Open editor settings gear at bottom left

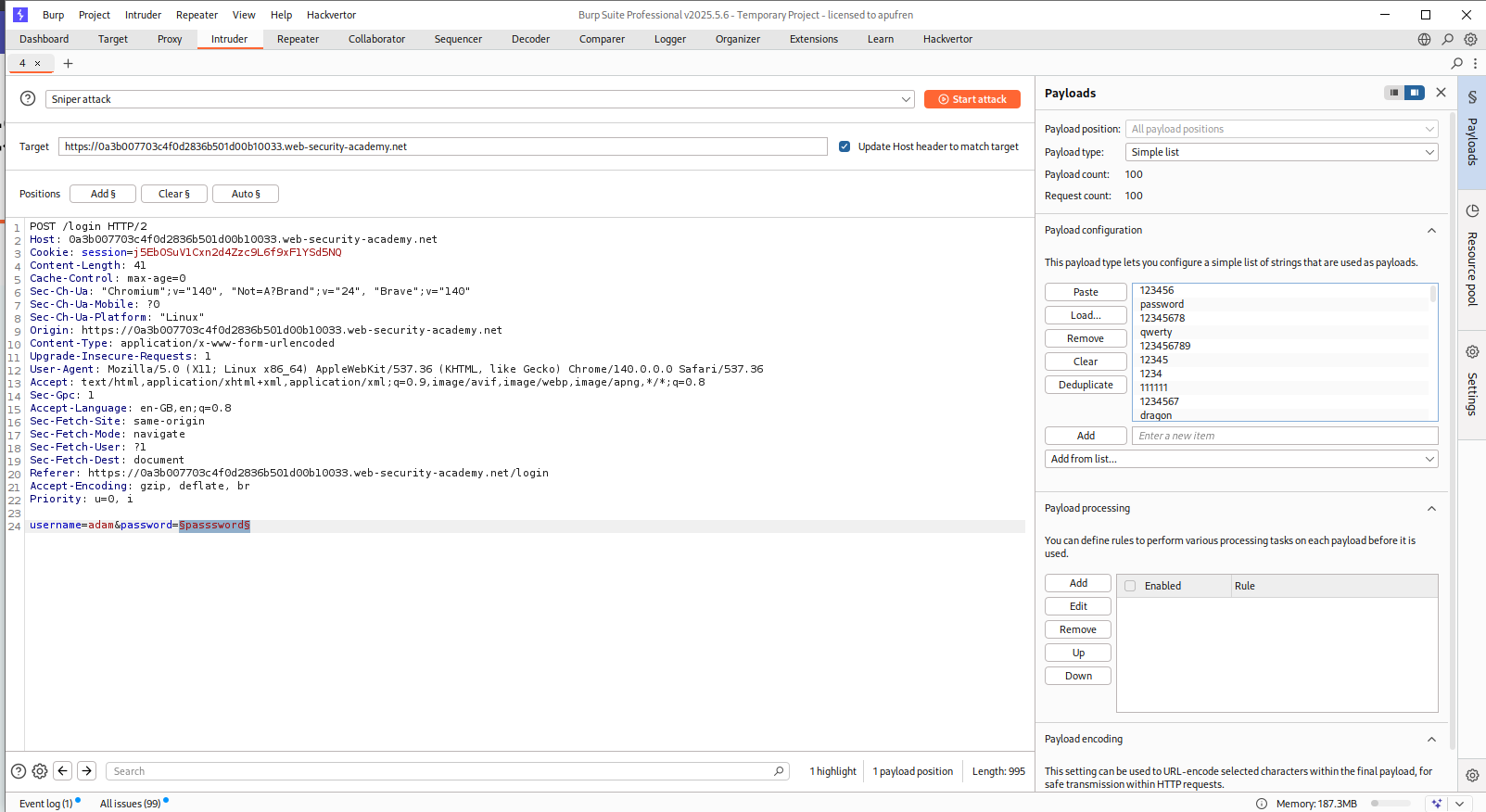(40, 771)
